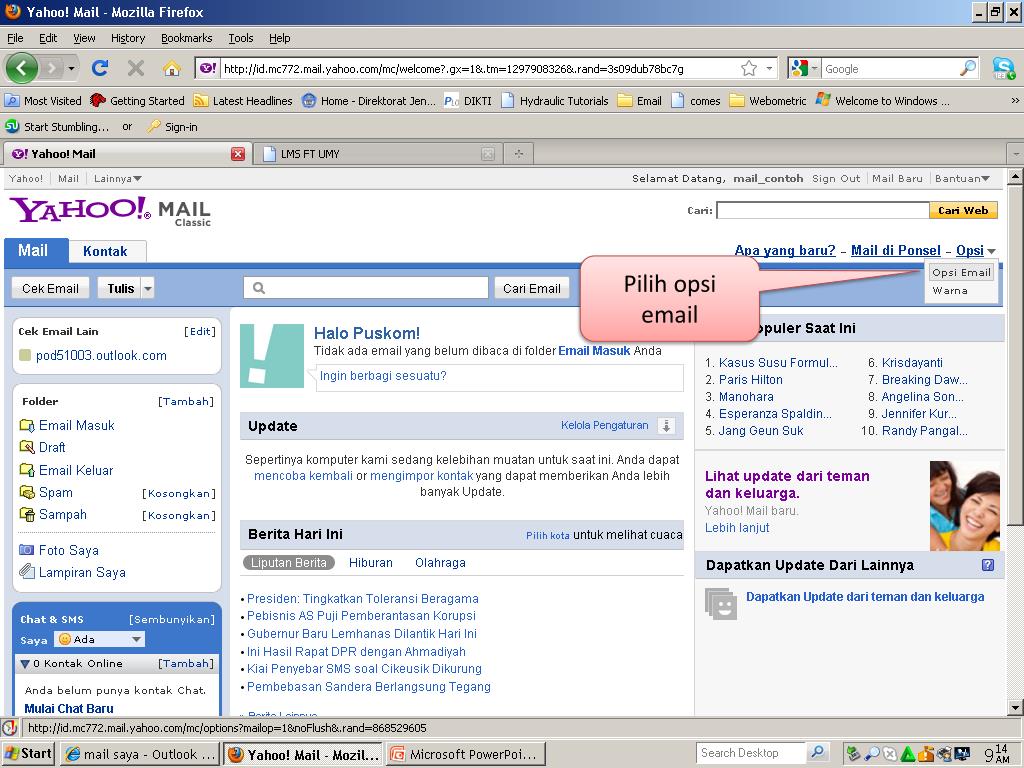
Task: Expand the Lainnya dropdown
Action: tap(118, 178)
